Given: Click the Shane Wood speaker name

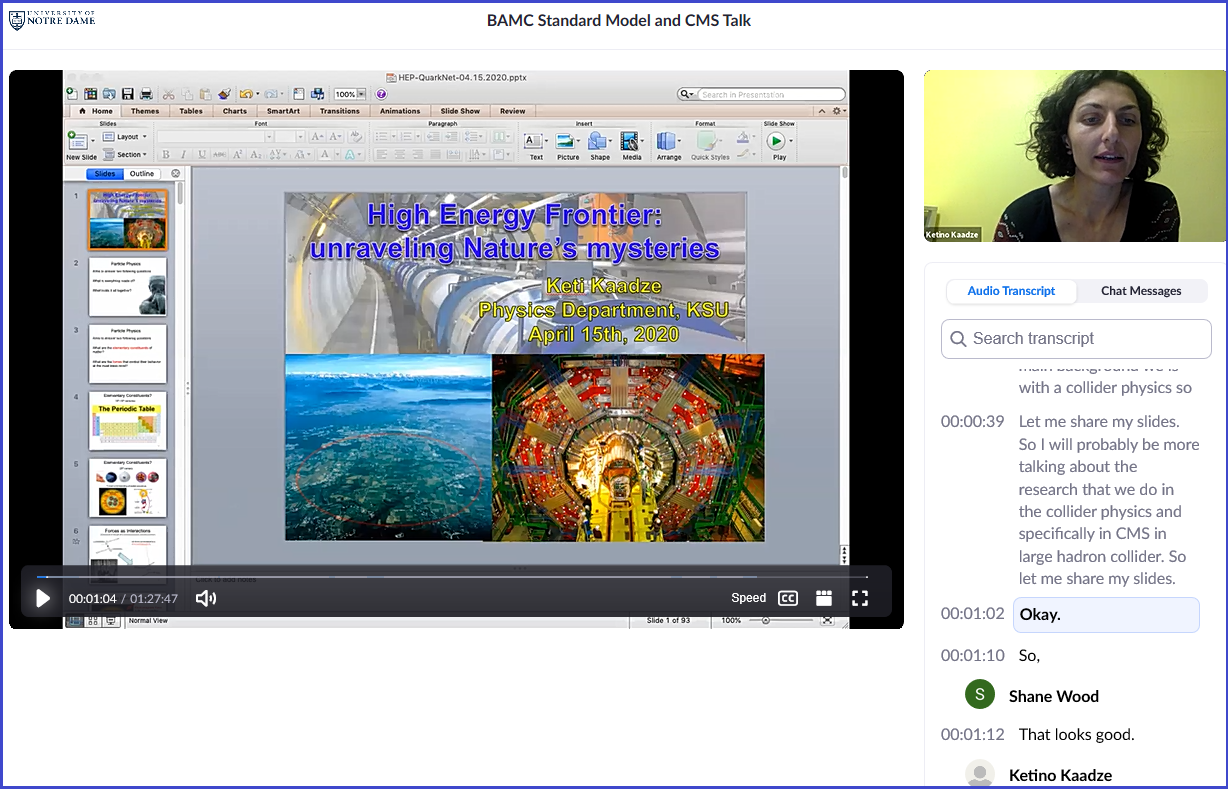Looking at the screenshot, I should pos(1054,696).
